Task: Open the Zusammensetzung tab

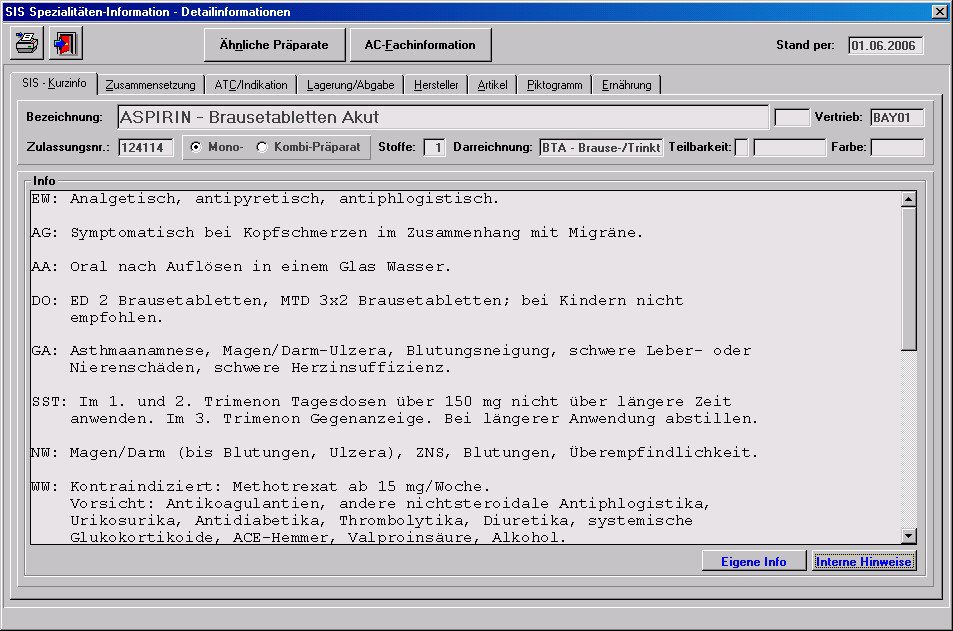Action: [x=151, y=86]
